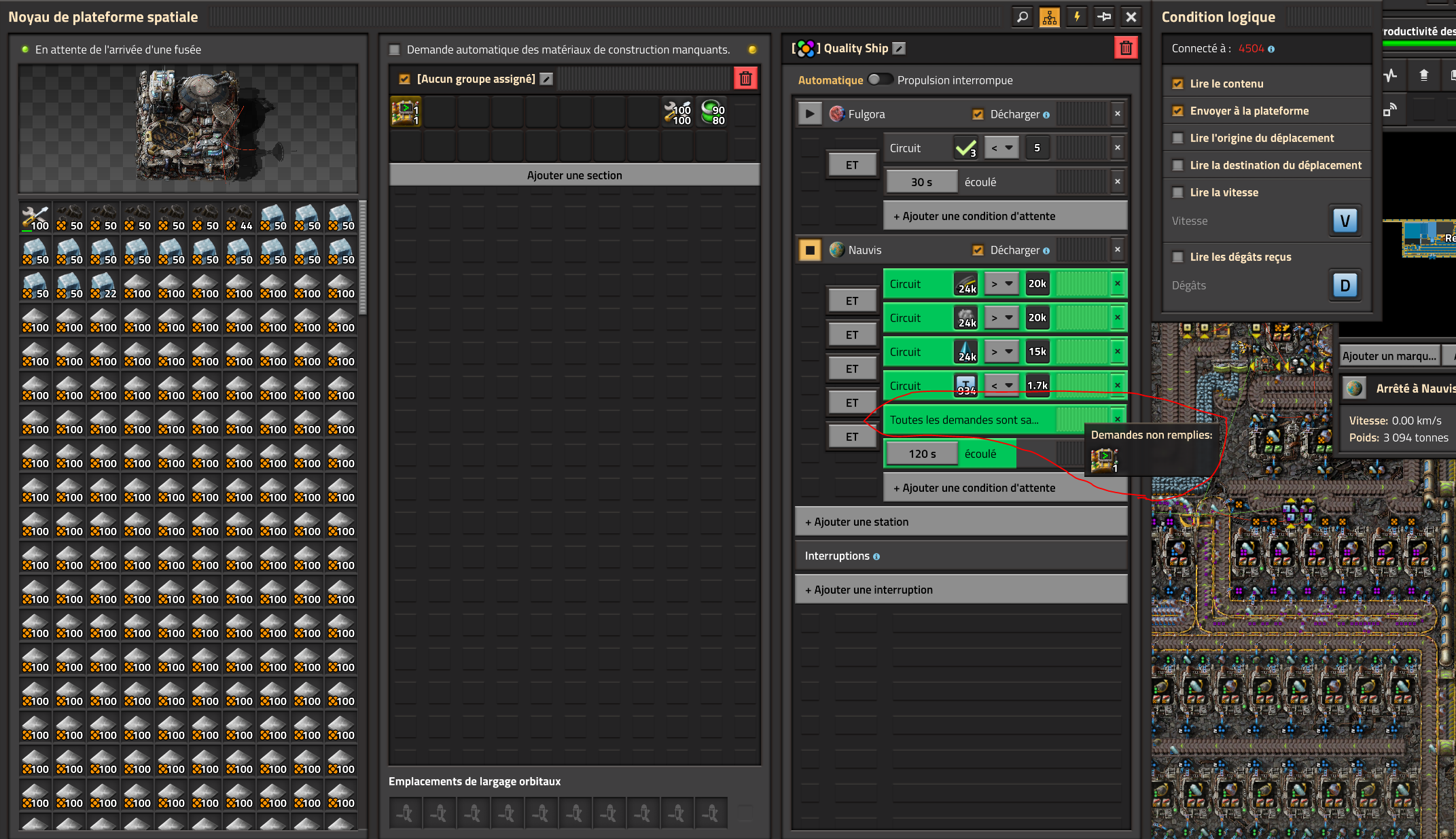Click Ajouter une interruption button
This screenshot has height=839, width=1456.
coord(961,590)
